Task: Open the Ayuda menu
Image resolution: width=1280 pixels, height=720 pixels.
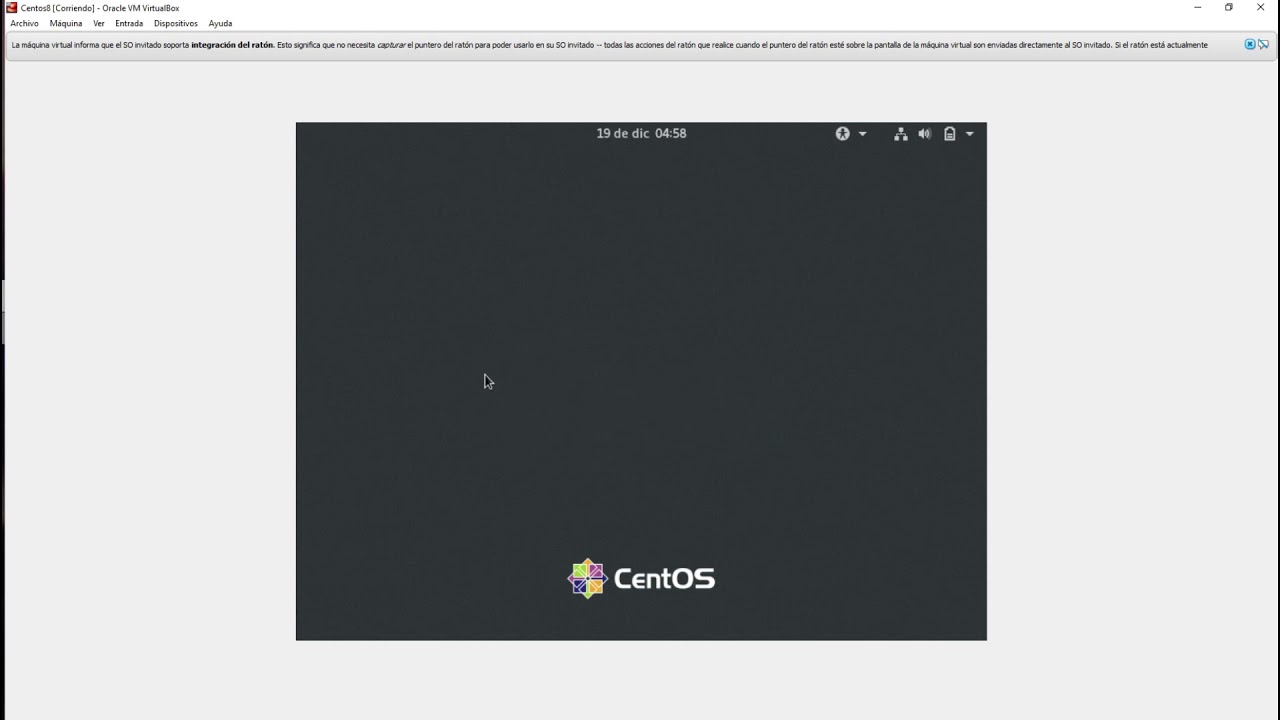Action: [220, 23]
